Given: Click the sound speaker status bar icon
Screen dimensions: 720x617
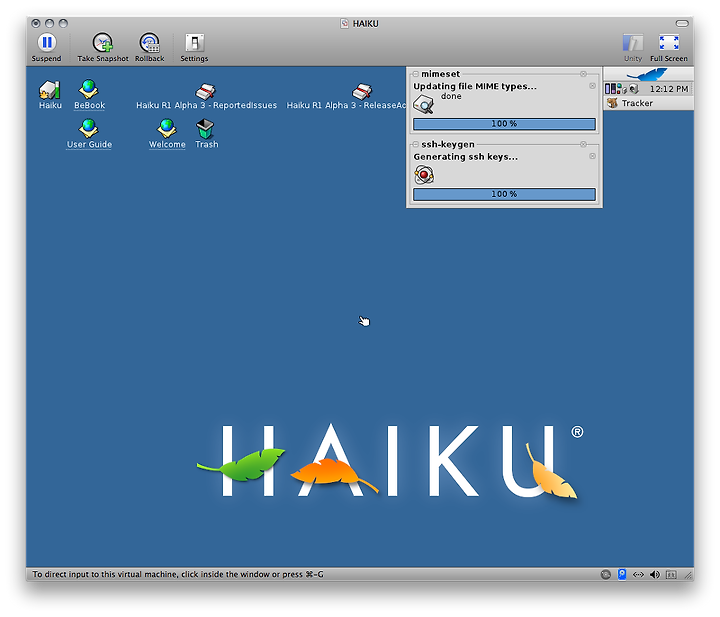Looking at the screenshot, I should click(655, 574).
